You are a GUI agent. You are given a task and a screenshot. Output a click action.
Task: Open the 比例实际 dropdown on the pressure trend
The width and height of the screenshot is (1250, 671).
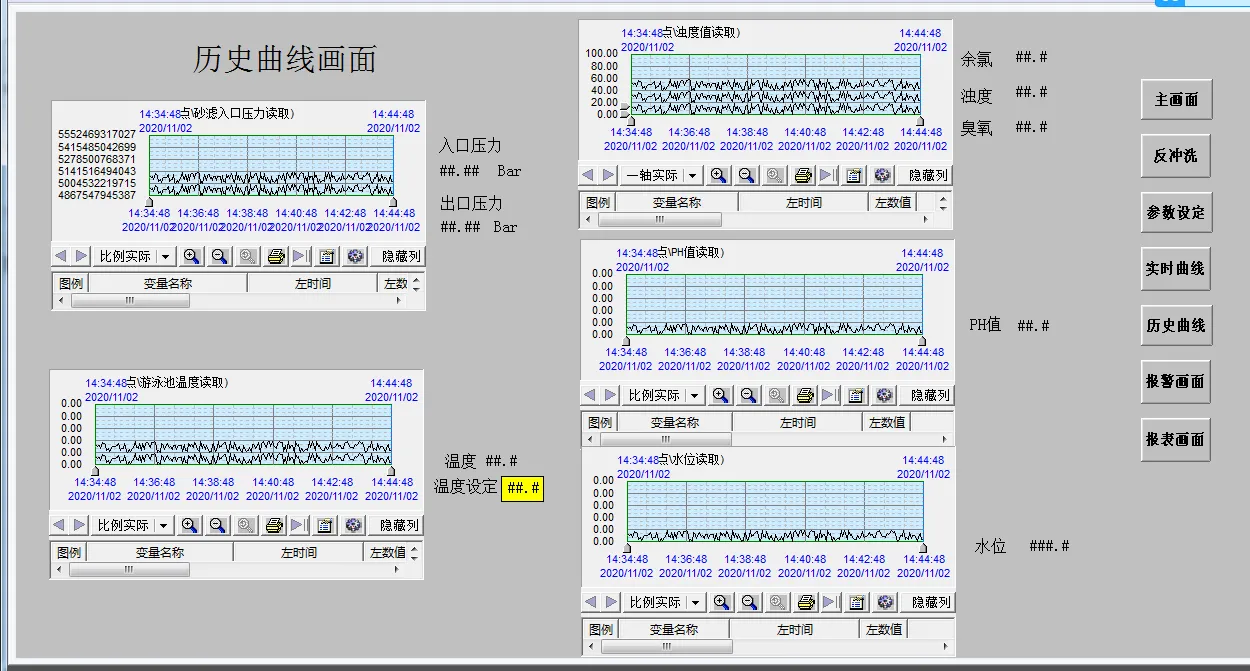(x=131, y=256)
